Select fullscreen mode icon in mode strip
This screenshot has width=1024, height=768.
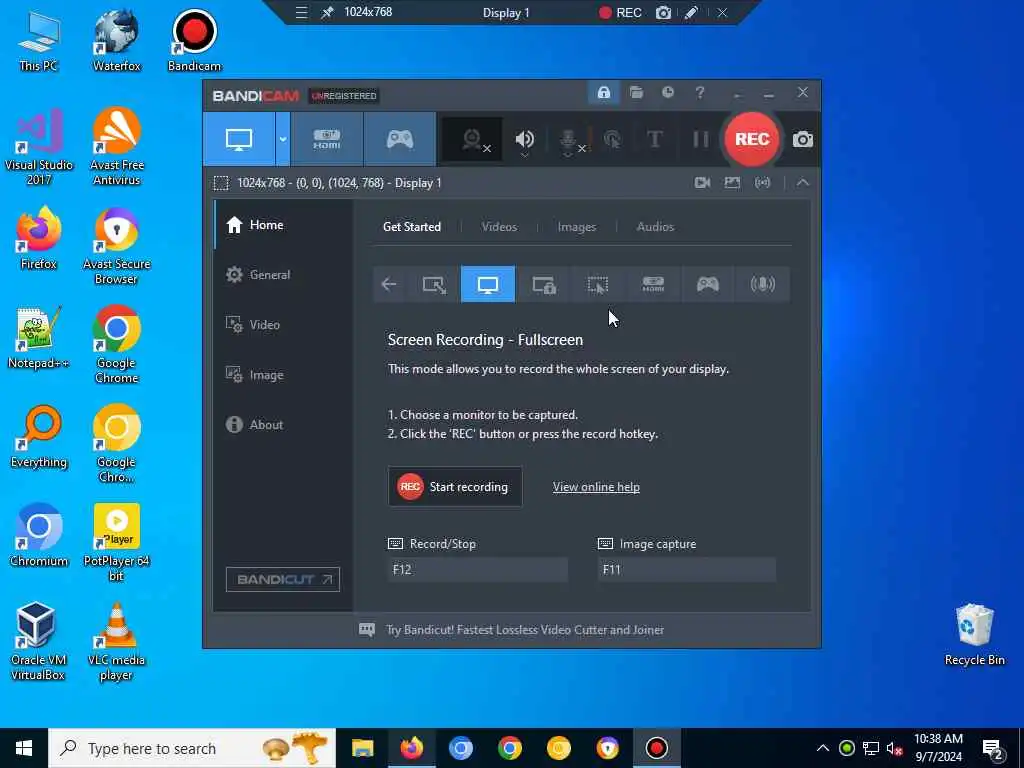tap(488, 284)
